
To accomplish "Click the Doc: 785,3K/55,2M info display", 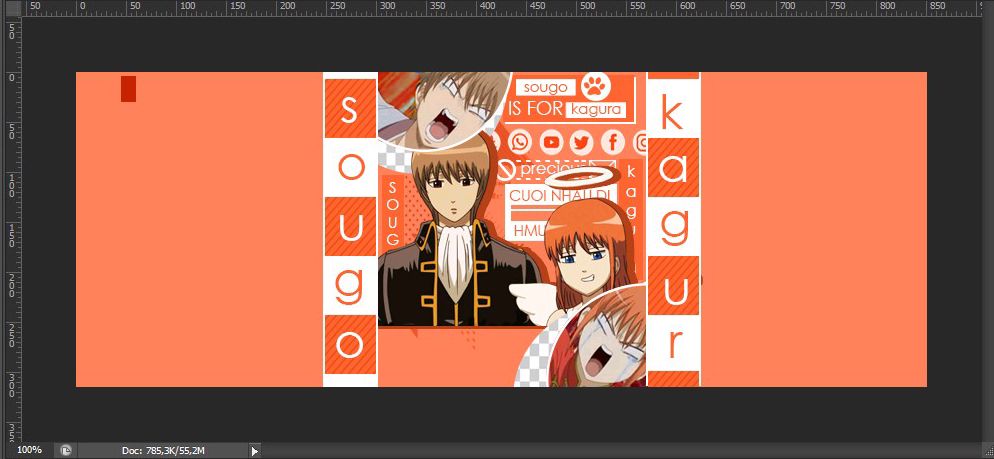I will 163,451.
